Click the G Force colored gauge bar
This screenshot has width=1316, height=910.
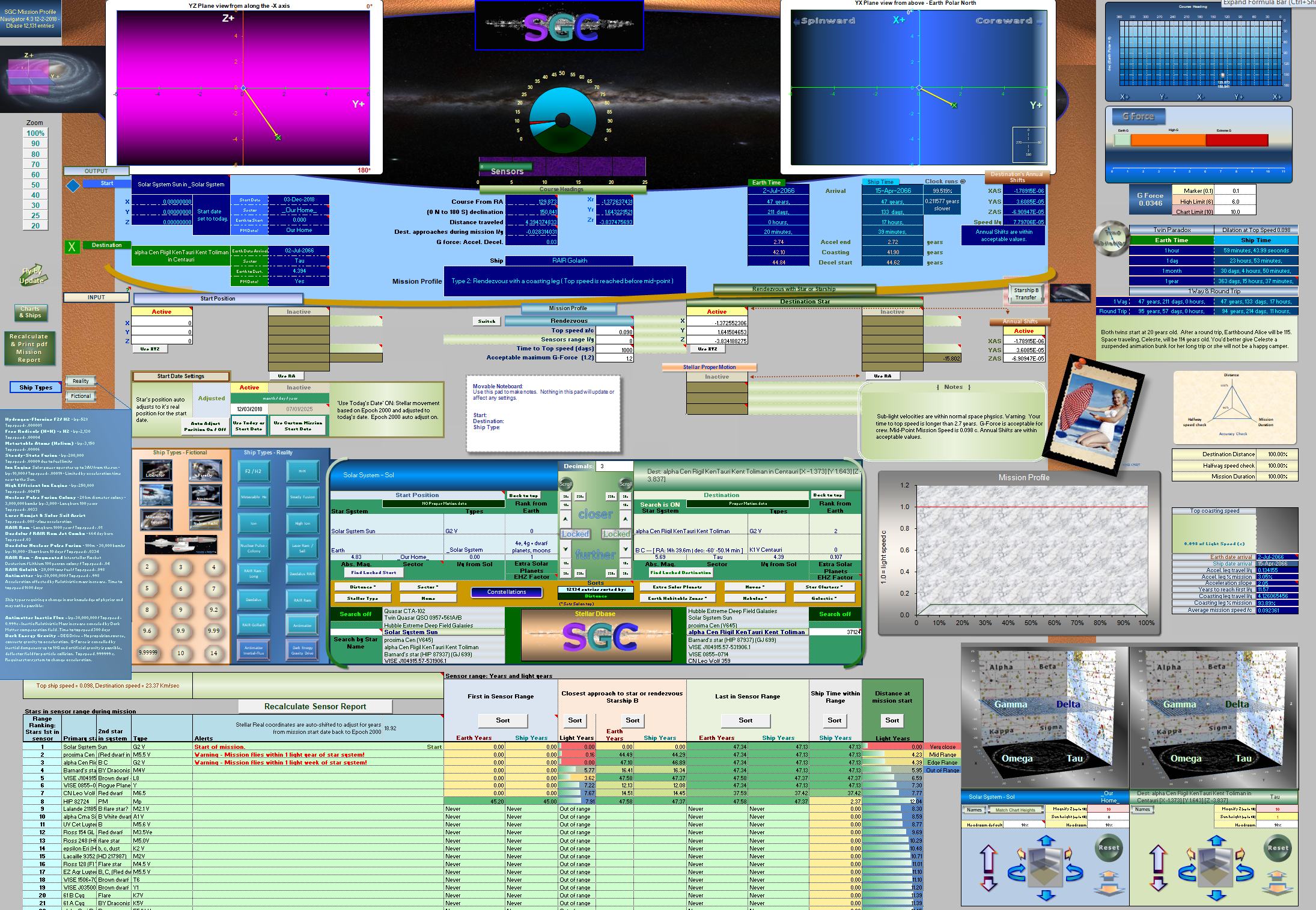[x=1191, y=140]
